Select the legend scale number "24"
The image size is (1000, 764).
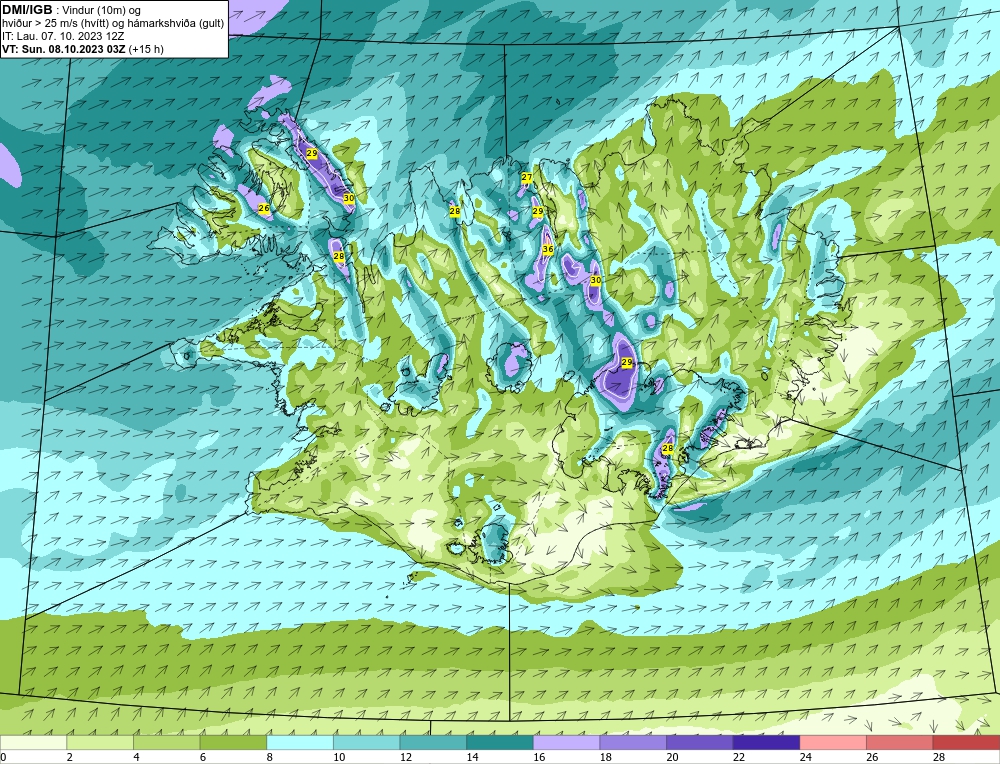(805, 757)
